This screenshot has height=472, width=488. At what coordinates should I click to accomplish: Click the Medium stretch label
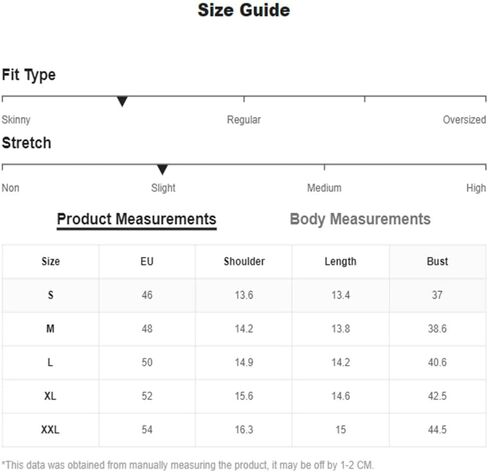tap(324, 188)
